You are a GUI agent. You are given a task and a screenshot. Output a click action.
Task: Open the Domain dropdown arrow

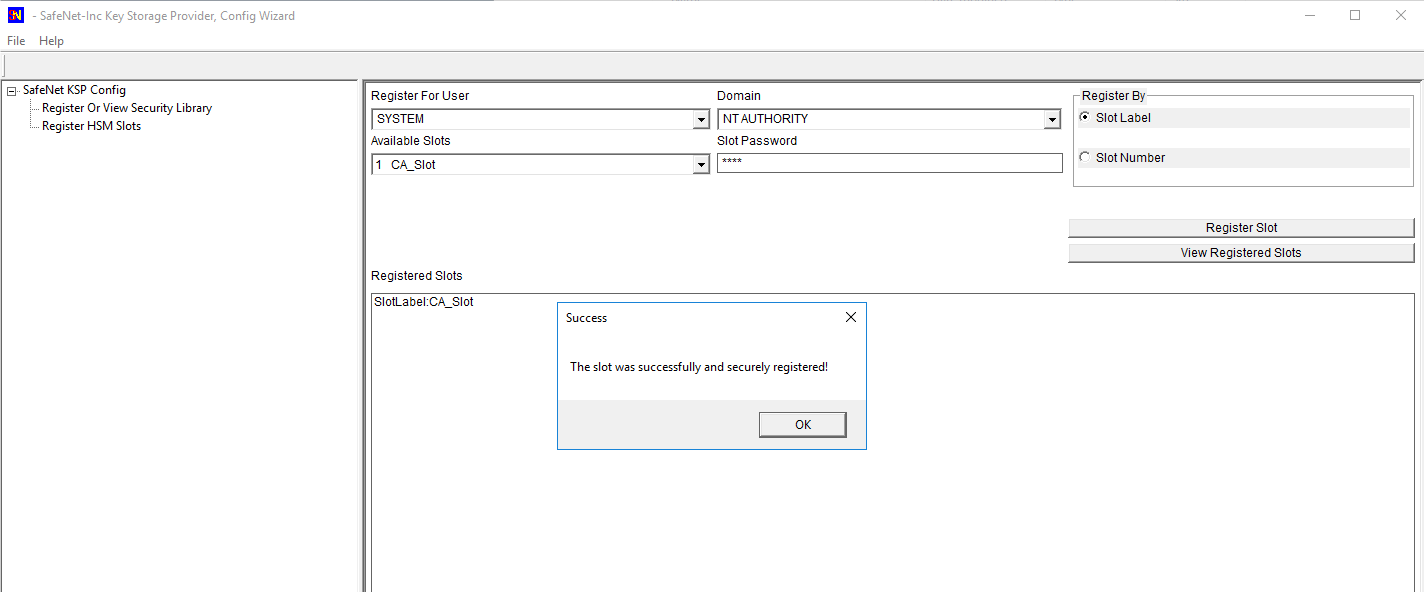point(1052,120)
